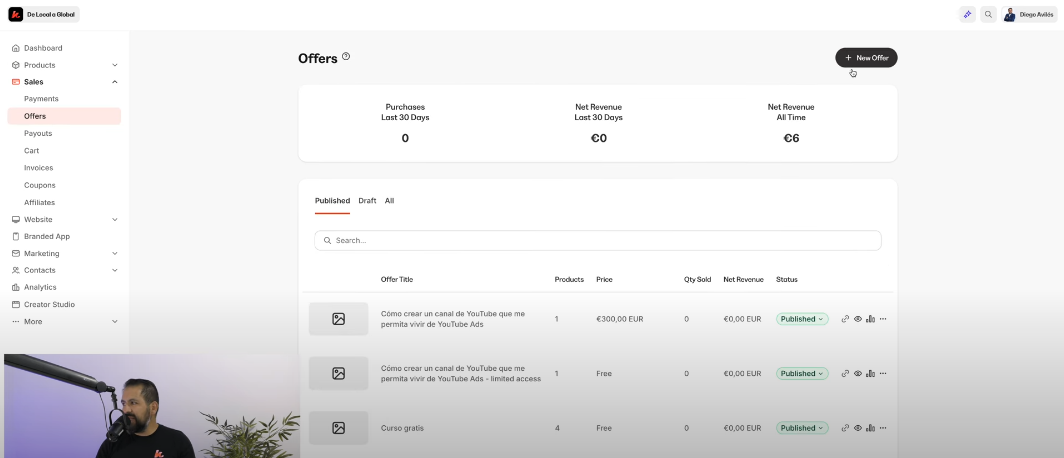Open the AI sparkle assistant icon
Screen dimensions: 1064x458
[x=967, y=14]
